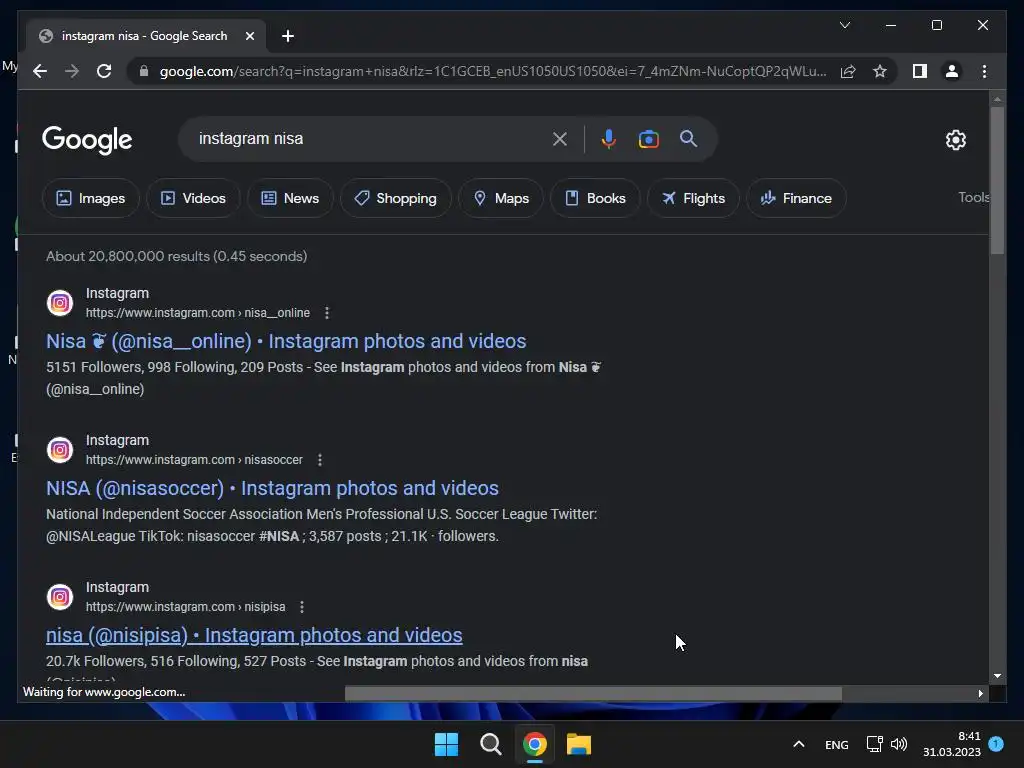1024x768 pixels.
Task: Open the taskbar network icon
Action: (874, 744)
